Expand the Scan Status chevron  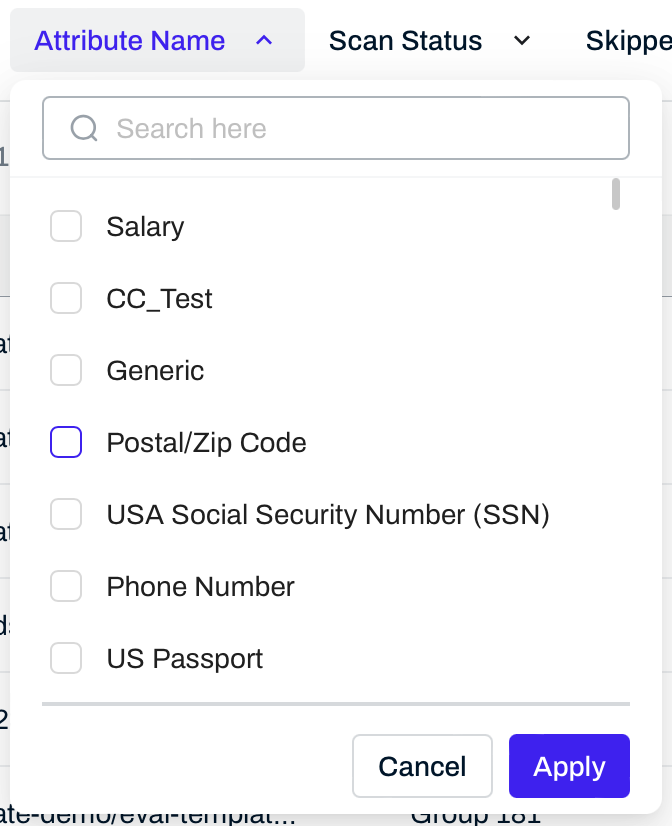coord(521,41)
